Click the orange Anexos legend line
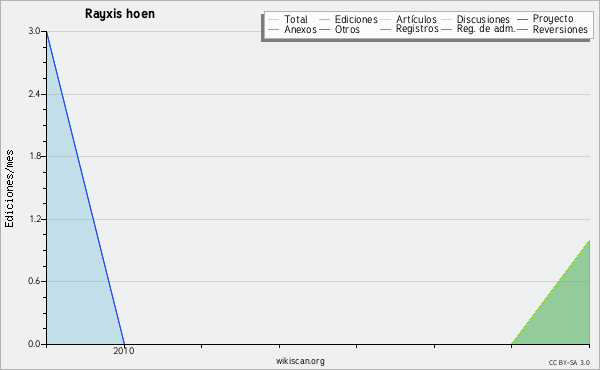Image resolution: width=600 pixels, height=370 pixels. (x=273, y=29)
